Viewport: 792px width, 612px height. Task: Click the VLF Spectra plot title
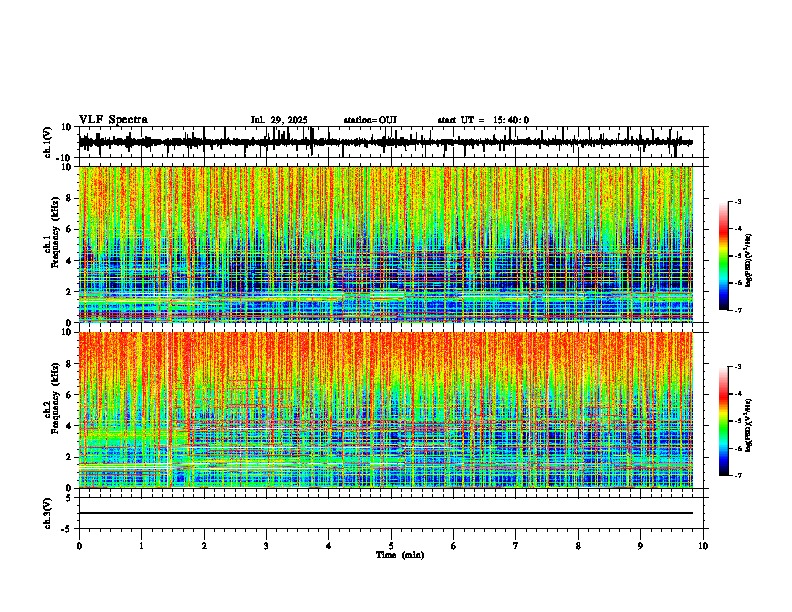[x=113, y=119]
